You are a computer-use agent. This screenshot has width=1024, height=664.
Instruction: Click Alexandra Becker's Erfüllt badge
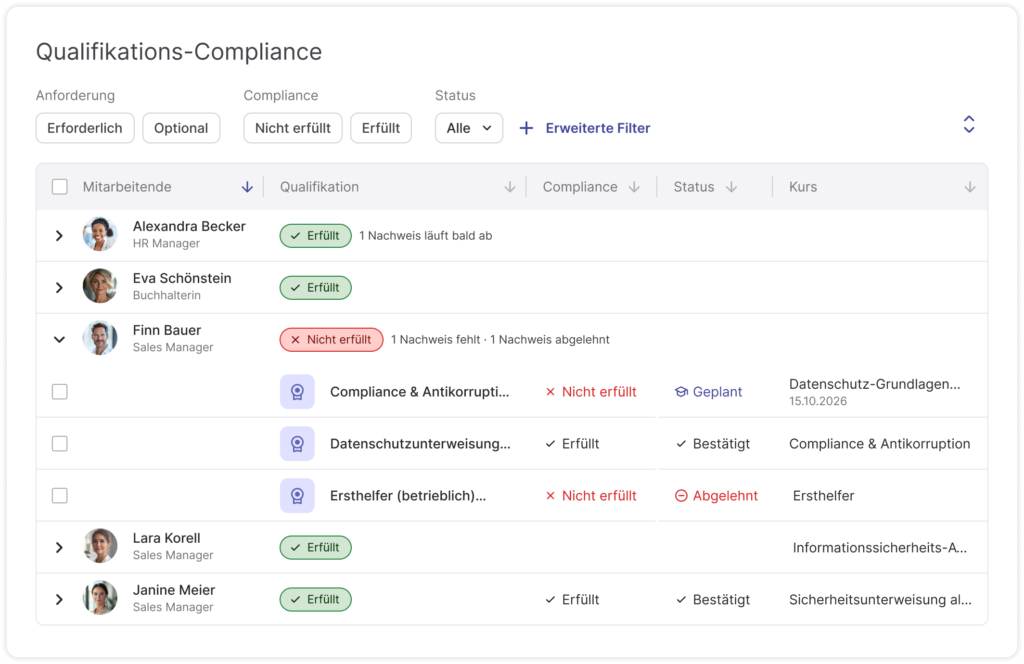pos(315,236)
